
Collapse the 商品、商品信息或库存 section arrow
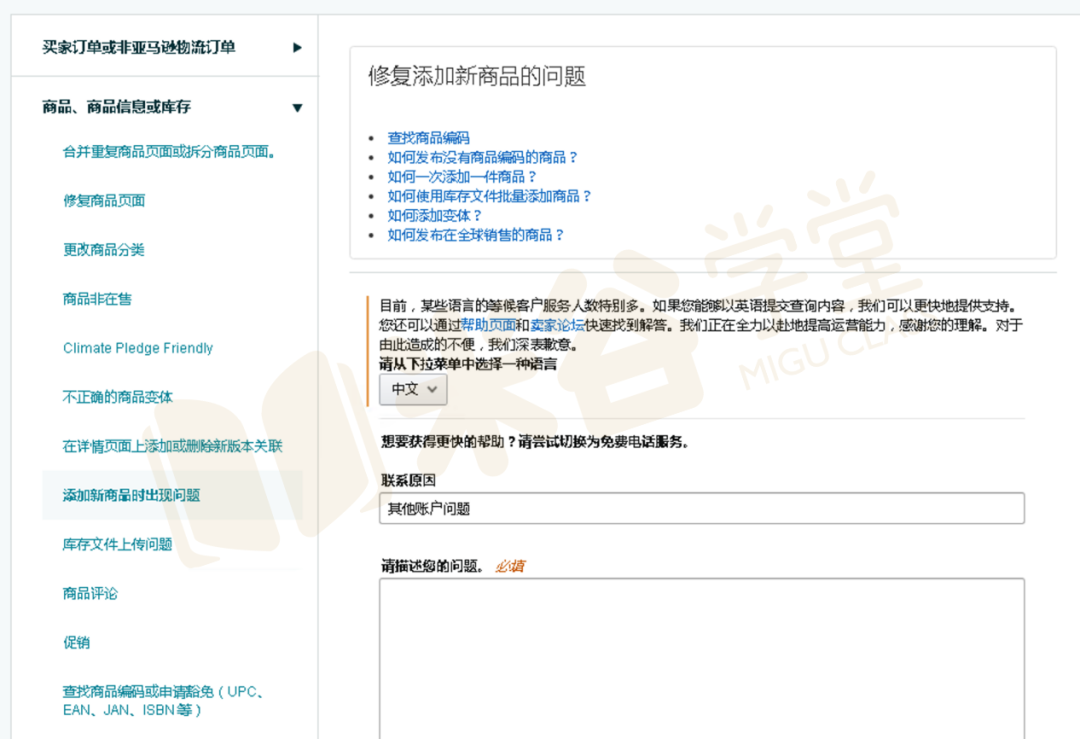(297, 107)
